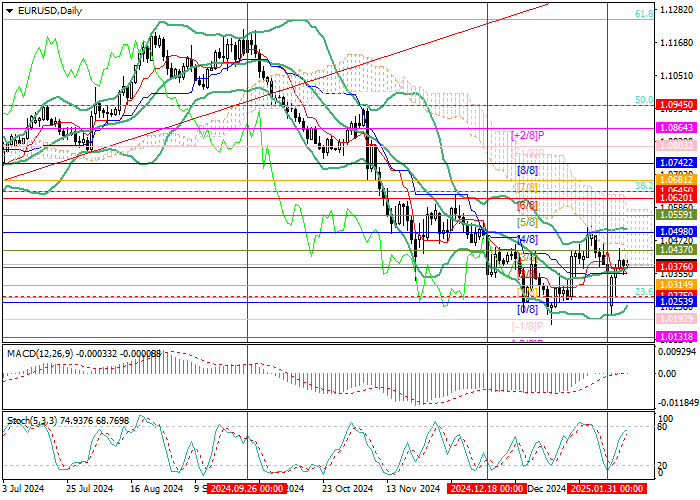Click the red 1.03760 price tag
The width and height of the screenshot is (700, 500).
pos(677,267)
